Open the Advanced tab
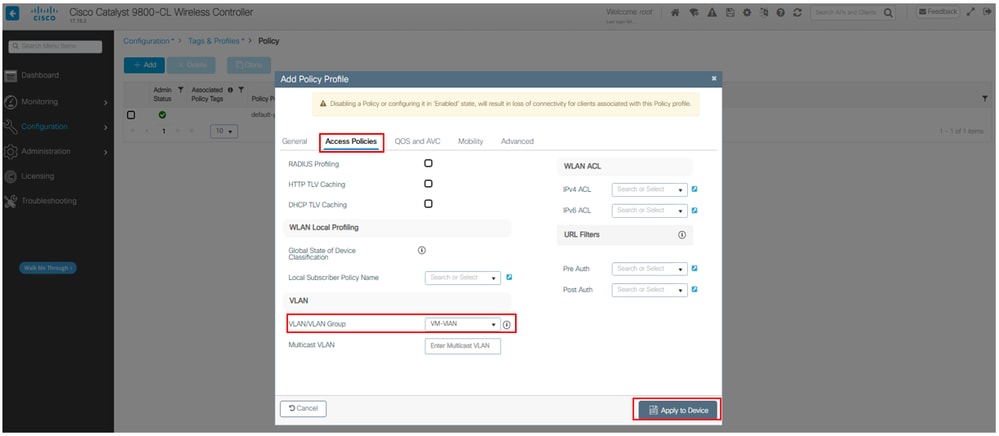Viewport: 999px width, 436px height. coord(517,142)
